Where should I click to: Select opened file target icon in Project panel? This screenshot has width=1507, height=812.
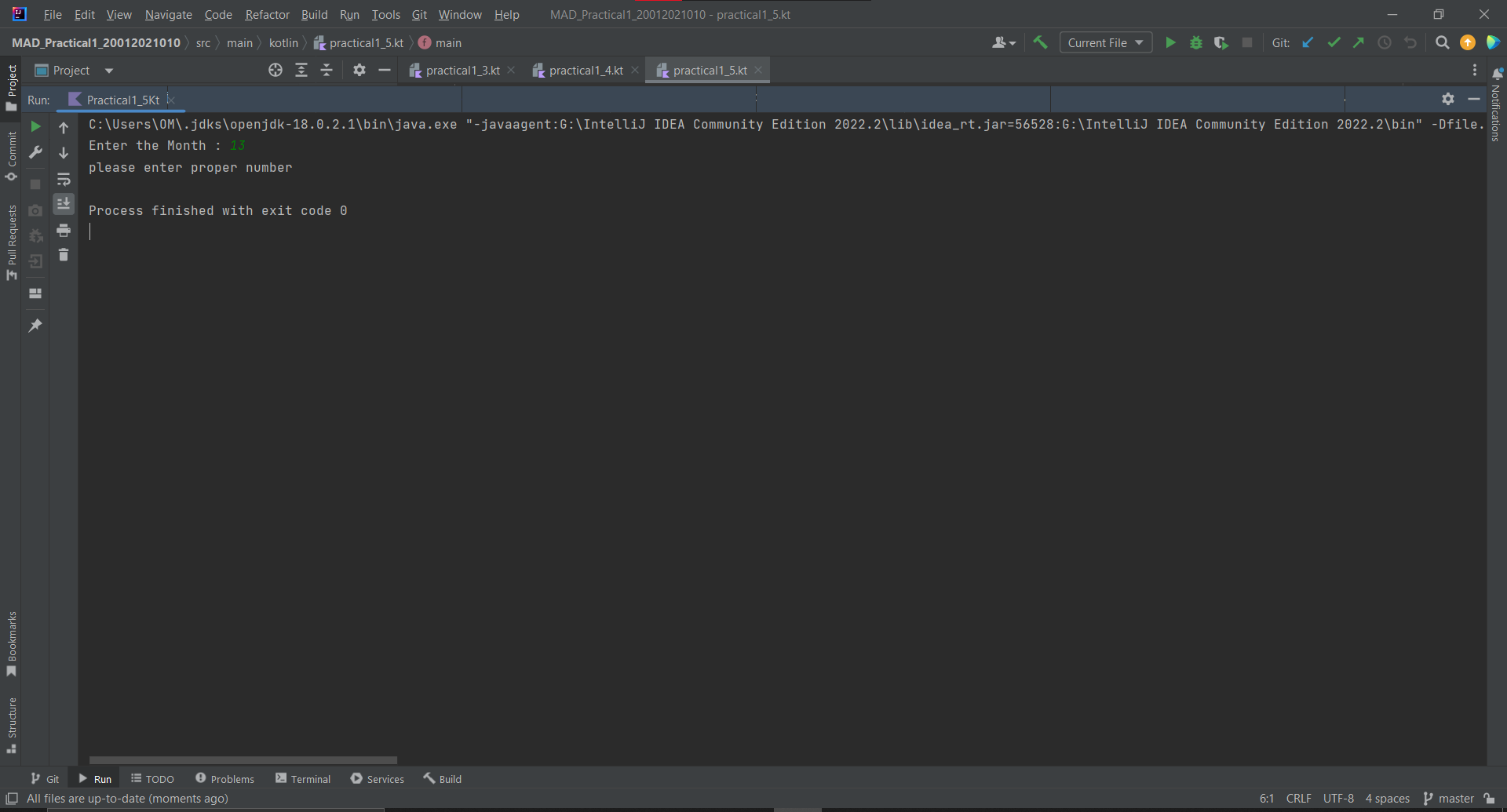click(x=275, y=70)
